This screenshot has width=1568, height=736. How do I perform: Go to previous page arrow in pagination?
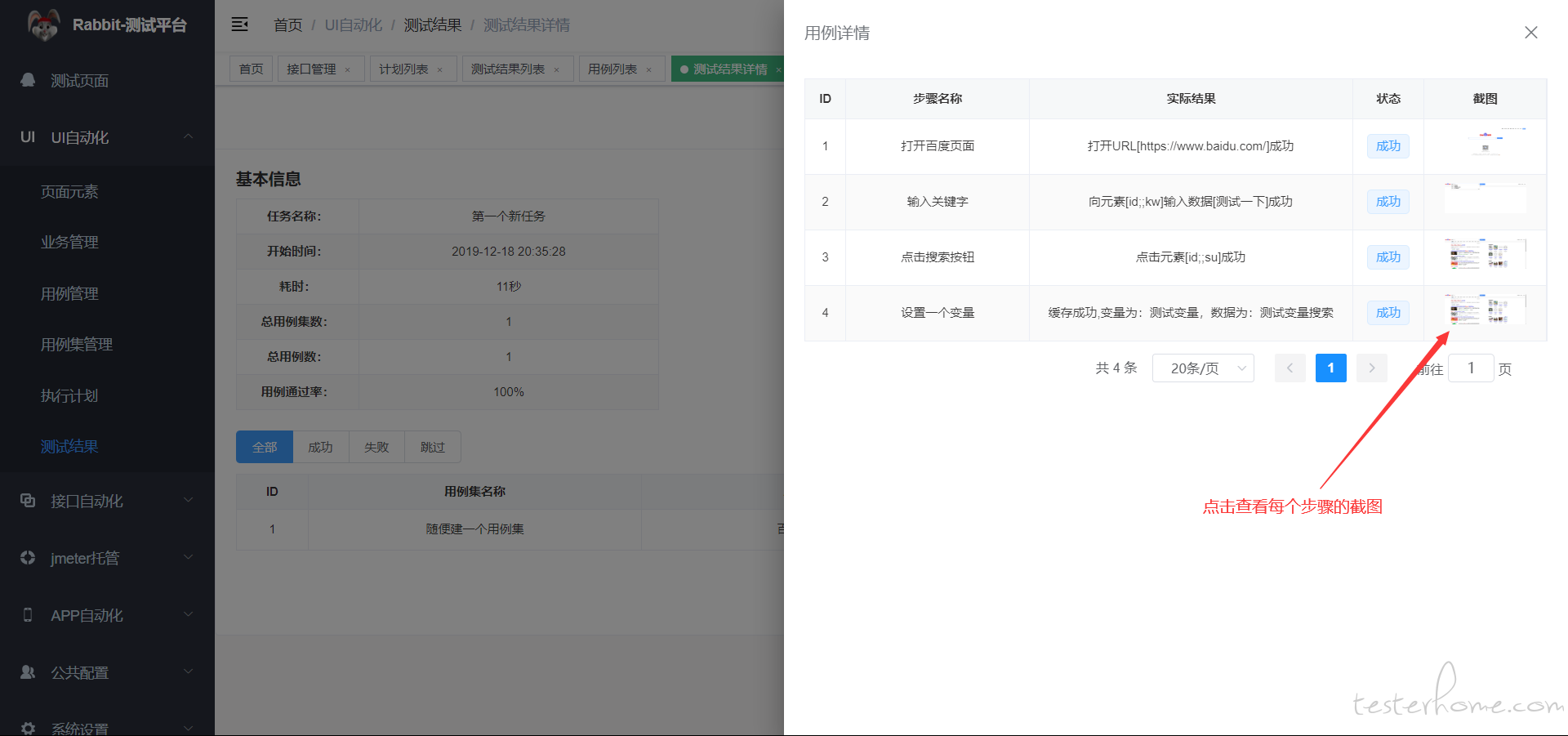click(x=1290, y=368)
